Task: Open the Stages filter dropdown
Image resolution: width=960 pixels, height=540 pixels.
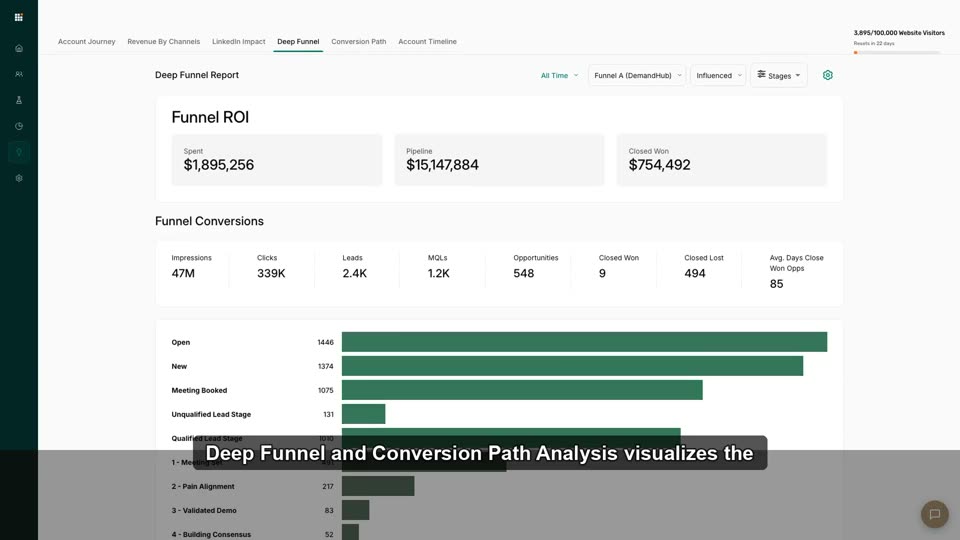Action: coord(779,75)
